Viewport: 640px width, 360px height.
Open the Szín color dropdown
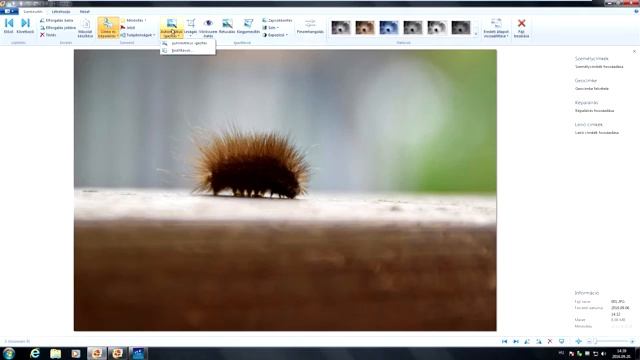point(271,28)
